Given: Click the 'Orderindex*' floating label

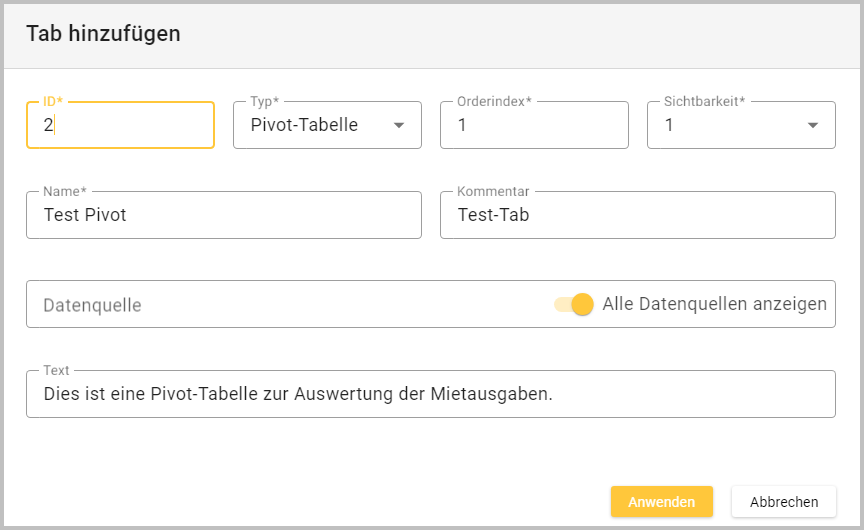Looking at the screenshot, I should 494,102.
